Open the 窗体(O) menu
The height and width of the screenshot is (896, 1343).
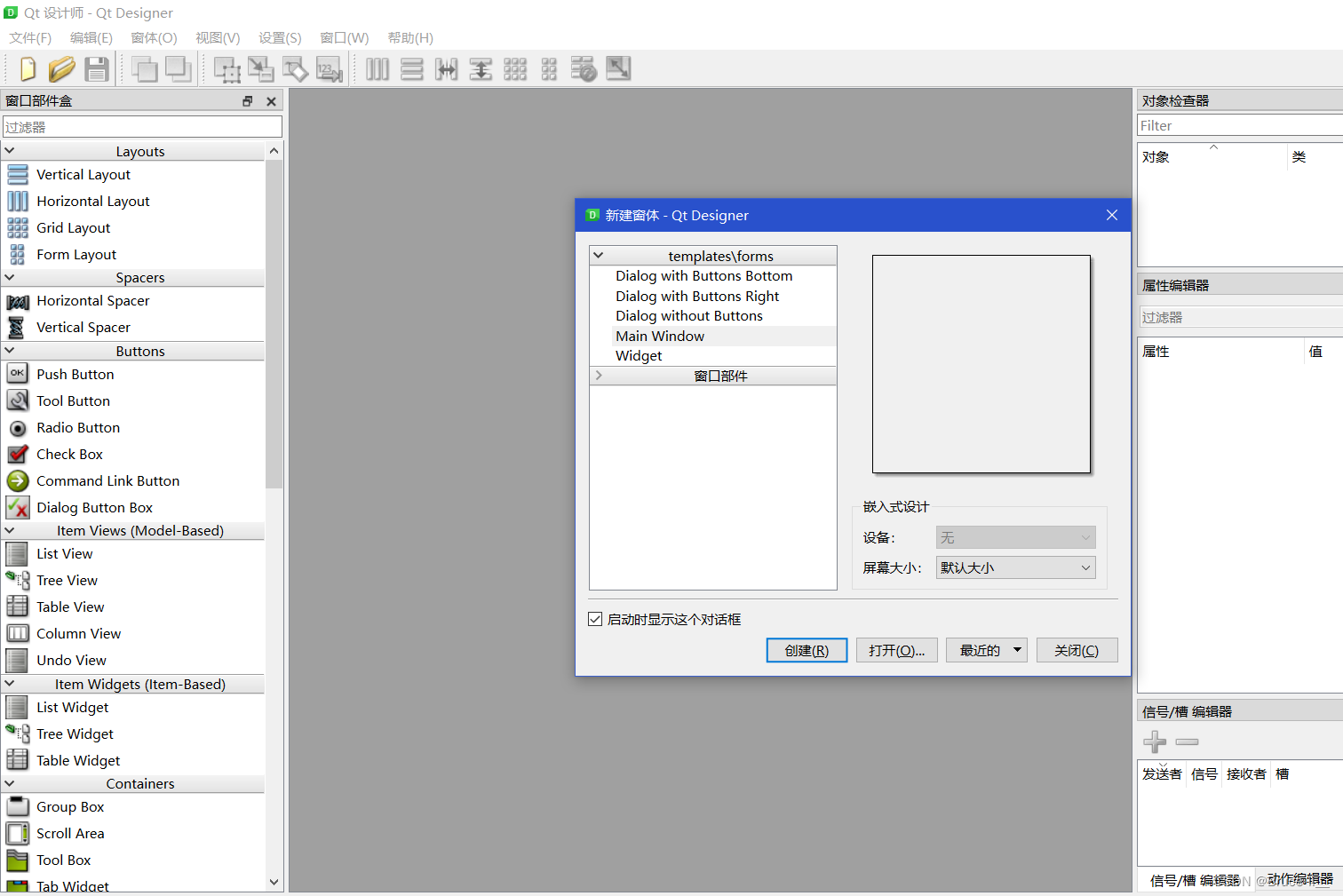[x=154, y=37]
